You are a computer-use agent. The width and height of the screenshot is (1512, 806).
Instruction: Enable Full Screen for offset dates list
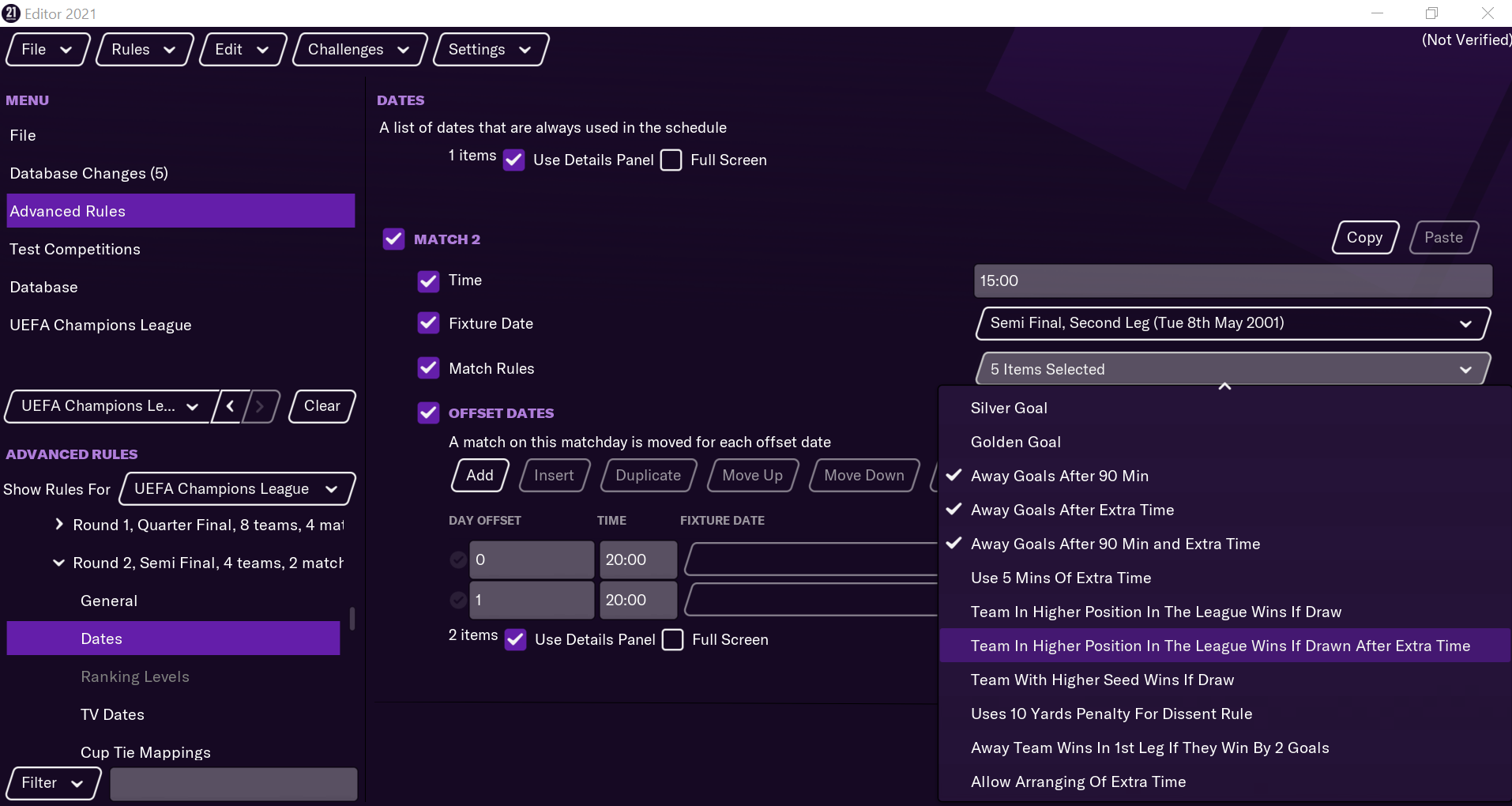click(673, 639)
